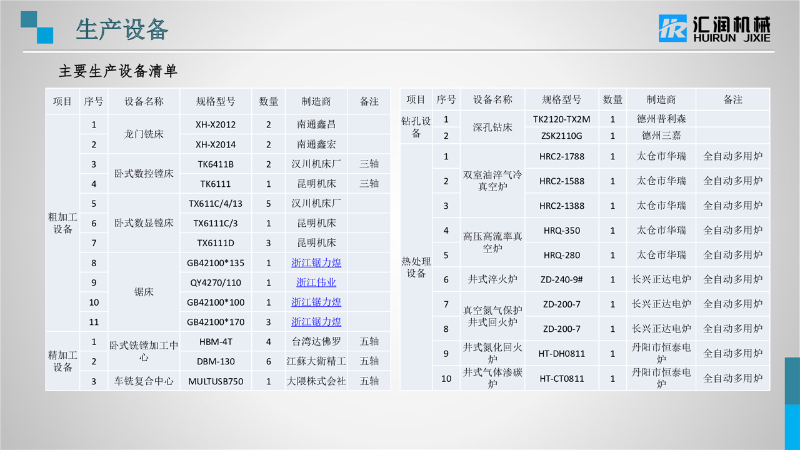The height and width of the screenshot is (450, 800).
Task: Click the TK2120-TX2M model cell
Action: tap(561, 119)
